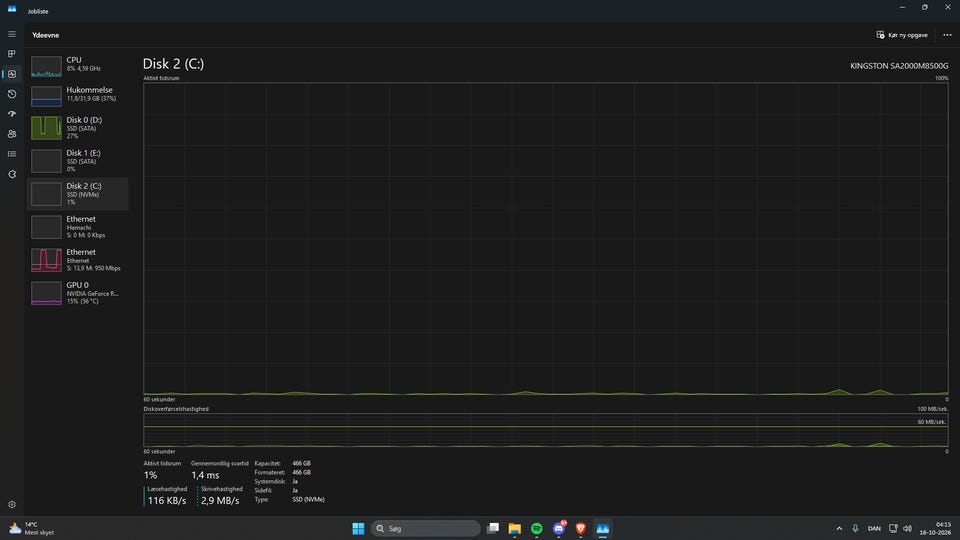Click the Disk 2 (C:) heading
The height and width of the screenshot is (540, 960).
(173, 64)
